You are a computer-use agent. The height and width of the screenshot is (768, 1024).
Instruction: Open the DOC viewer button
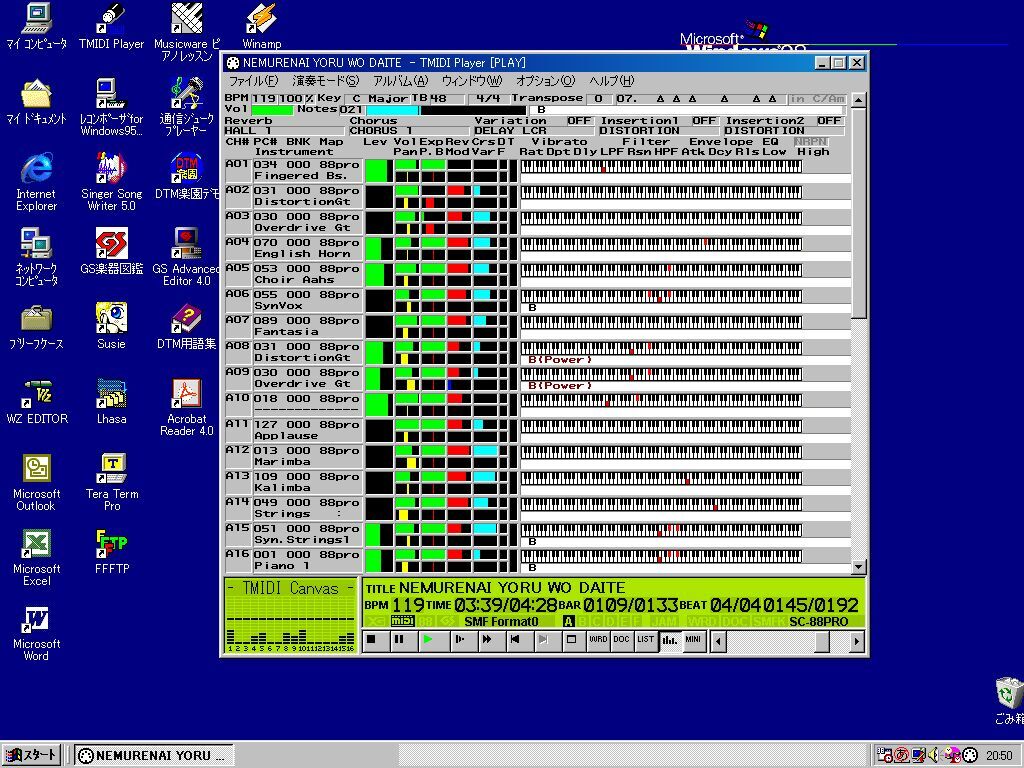[621, 640]
